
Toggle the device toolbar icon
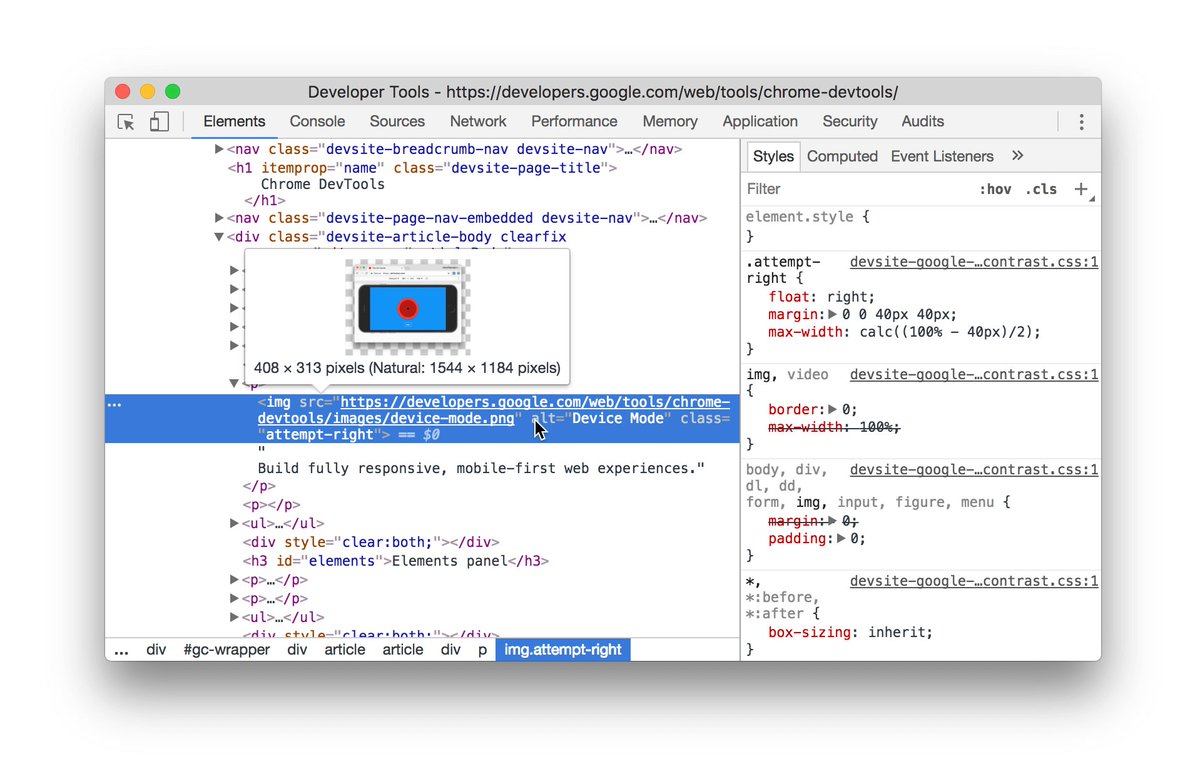point(159,122)
